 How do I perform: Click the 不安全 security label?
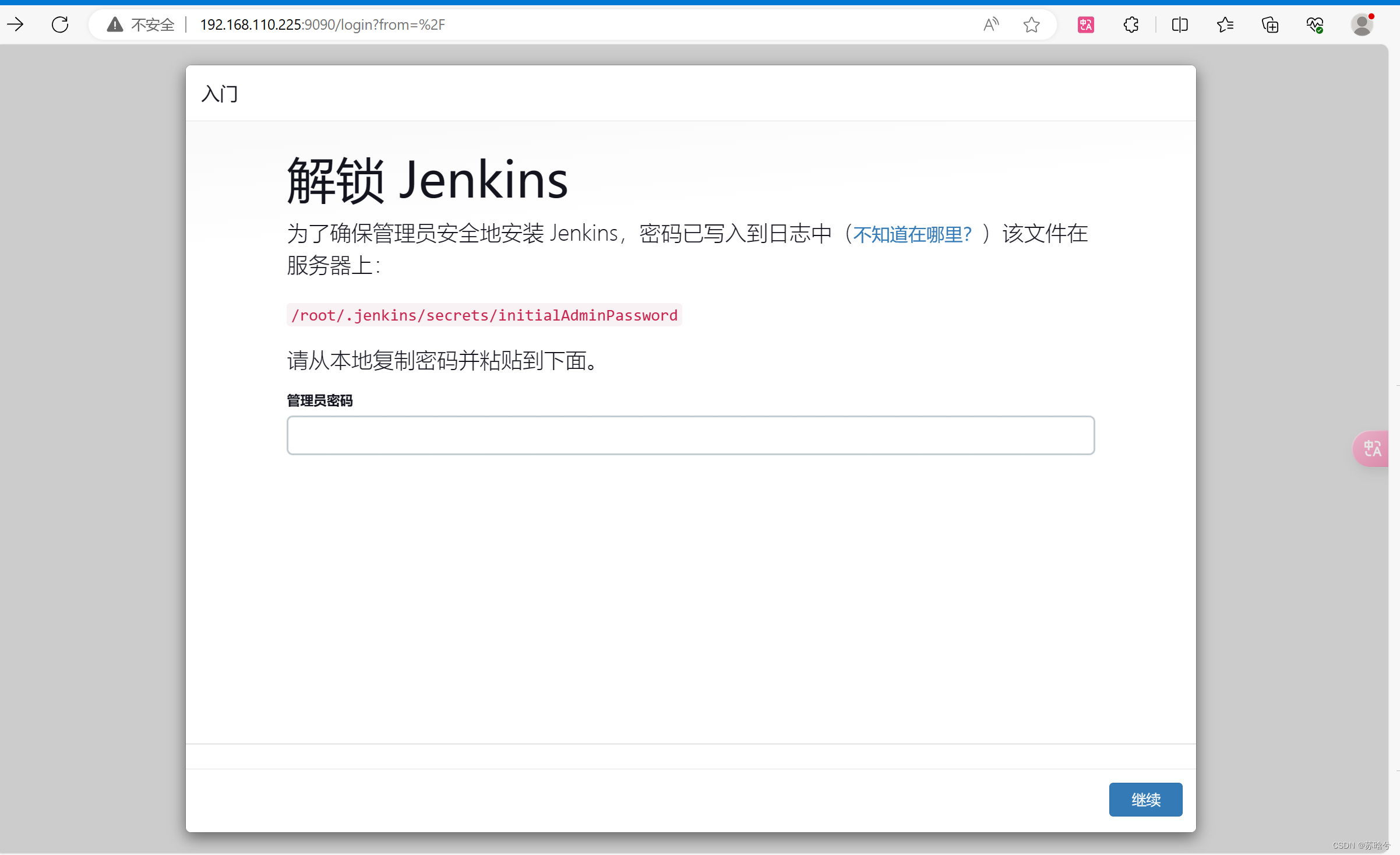point(153,24)
